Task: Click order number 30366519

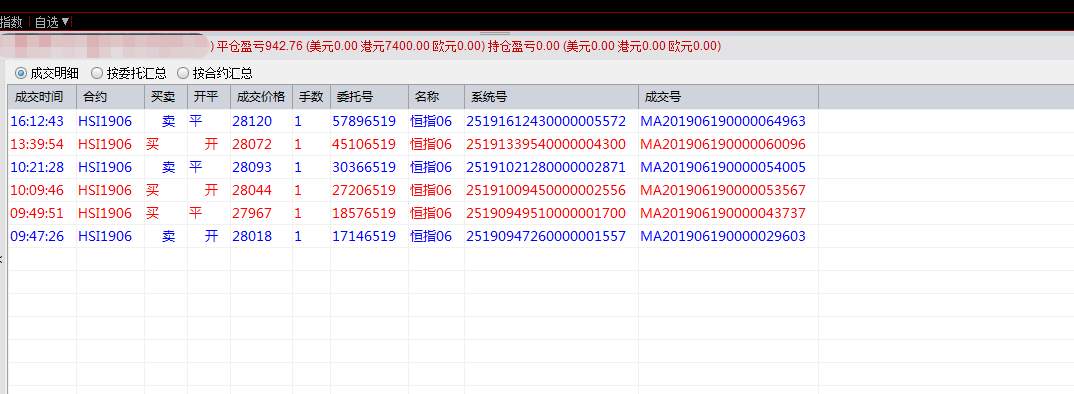Action: click(364, 167)
